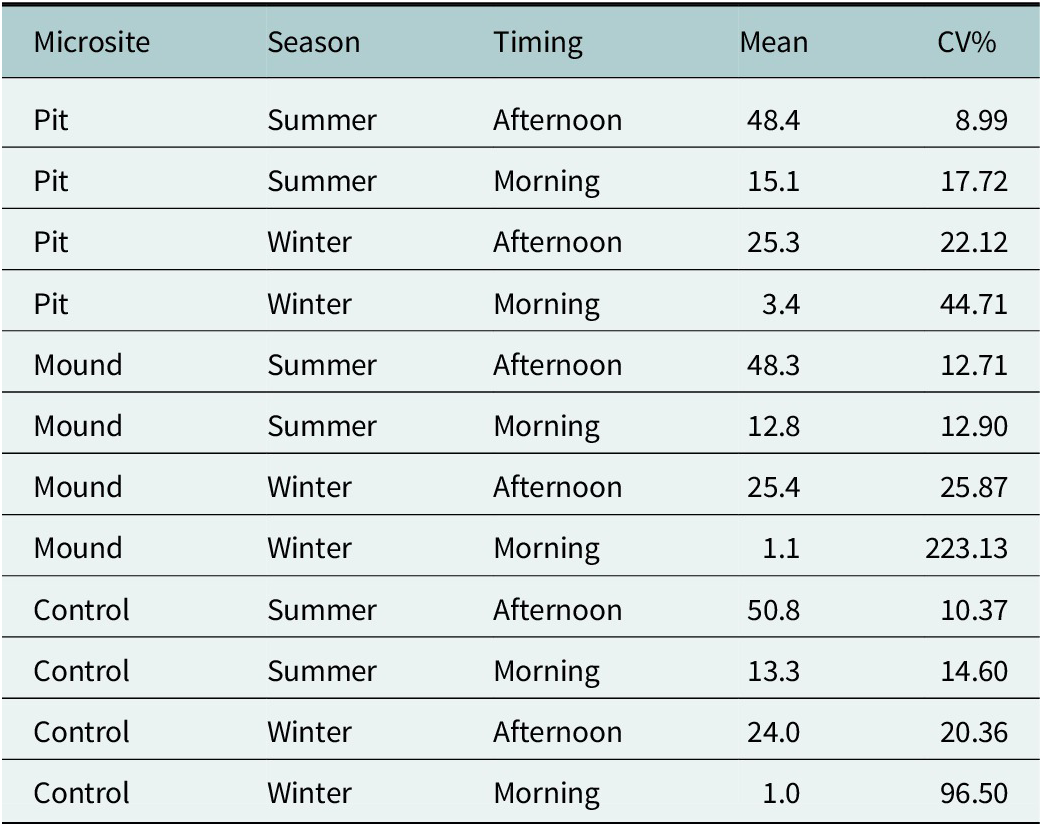The width and height of the screenshot is (1042, 826).
Task: Click the CV% column header
Action: point(967,43)
